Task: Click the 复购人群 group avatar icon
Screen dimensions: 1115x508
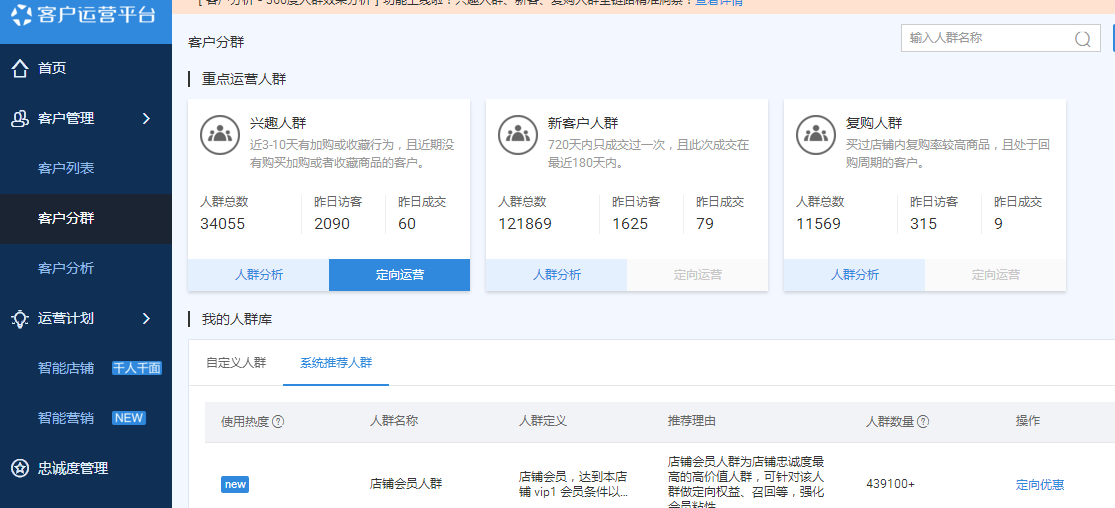Action: pos(816,135)
